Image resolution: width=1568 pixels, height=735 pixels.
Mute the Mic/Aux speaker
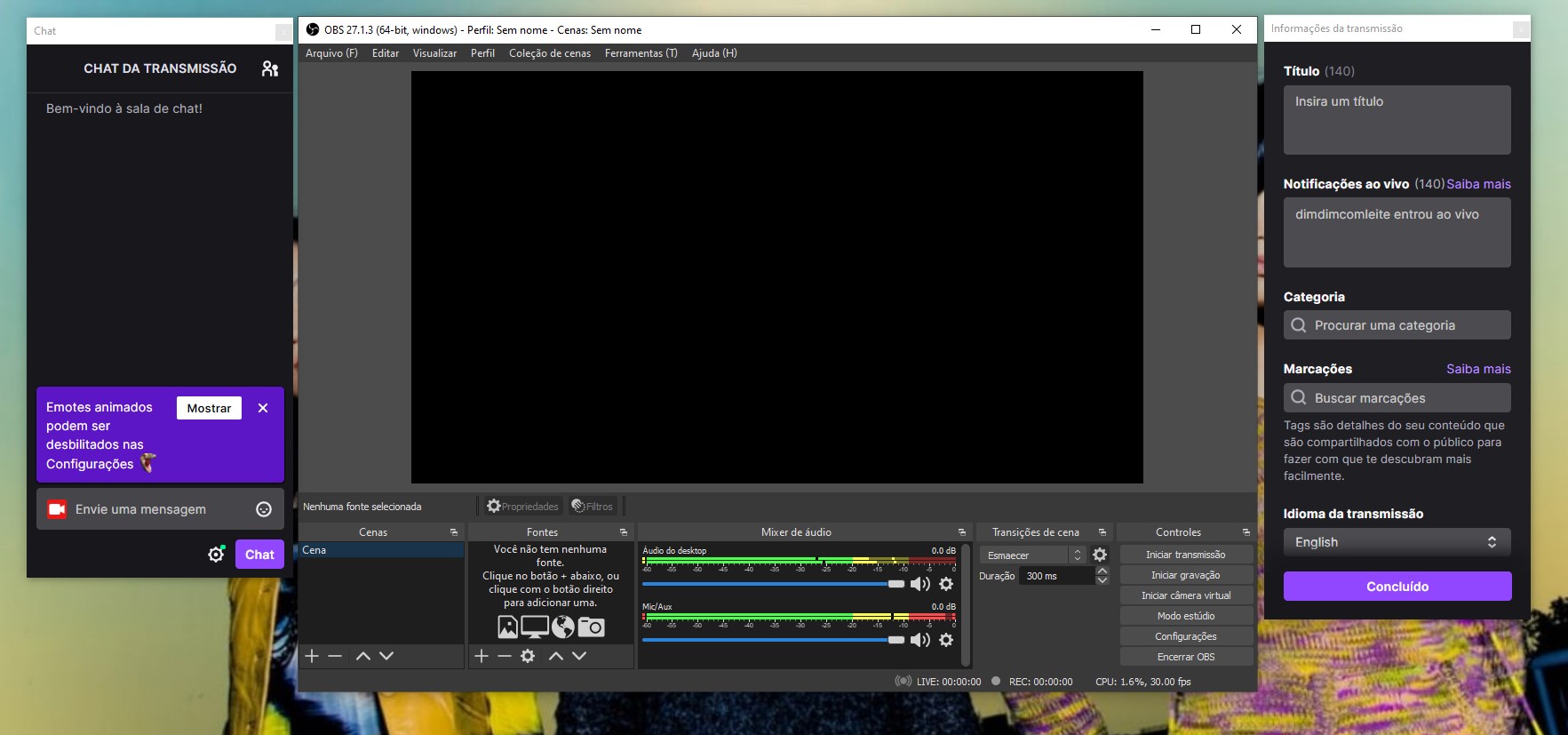click(920, 640)
